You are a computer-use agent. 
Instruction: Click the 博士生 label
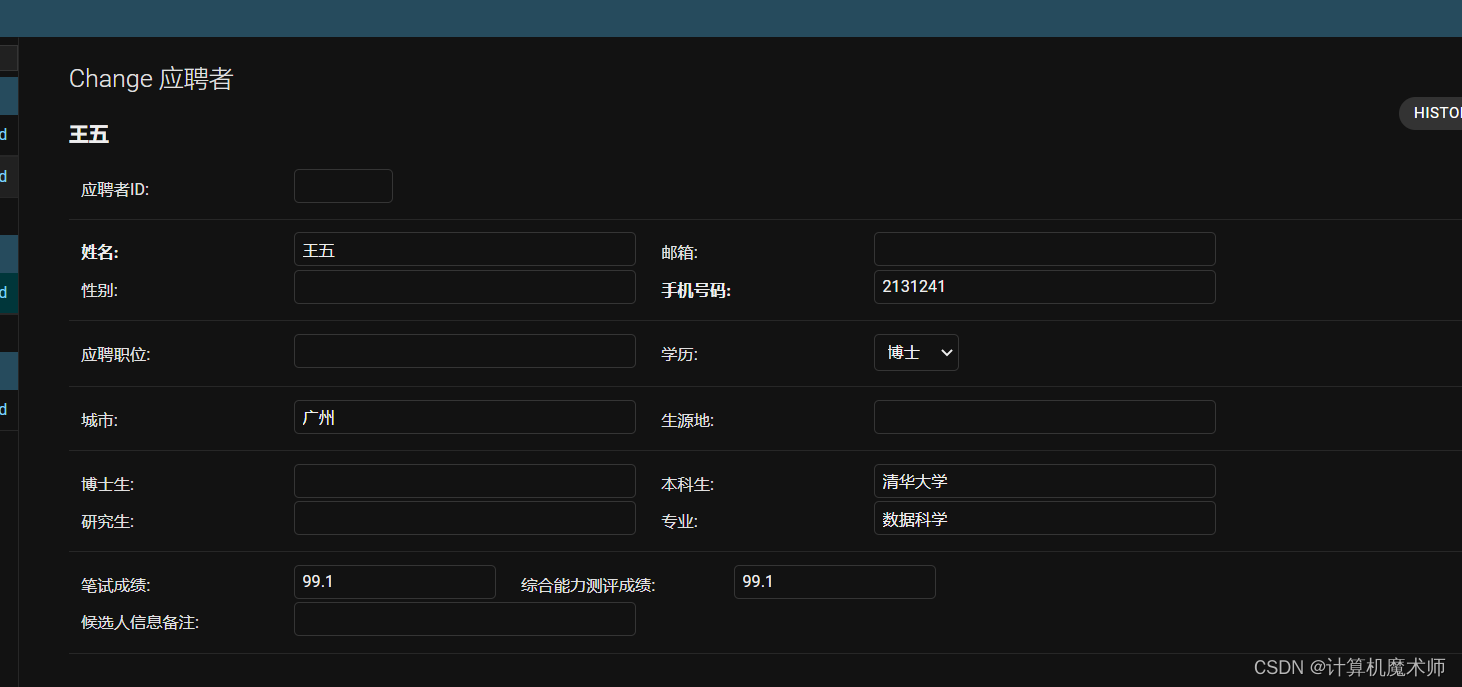tap(108, 485)
